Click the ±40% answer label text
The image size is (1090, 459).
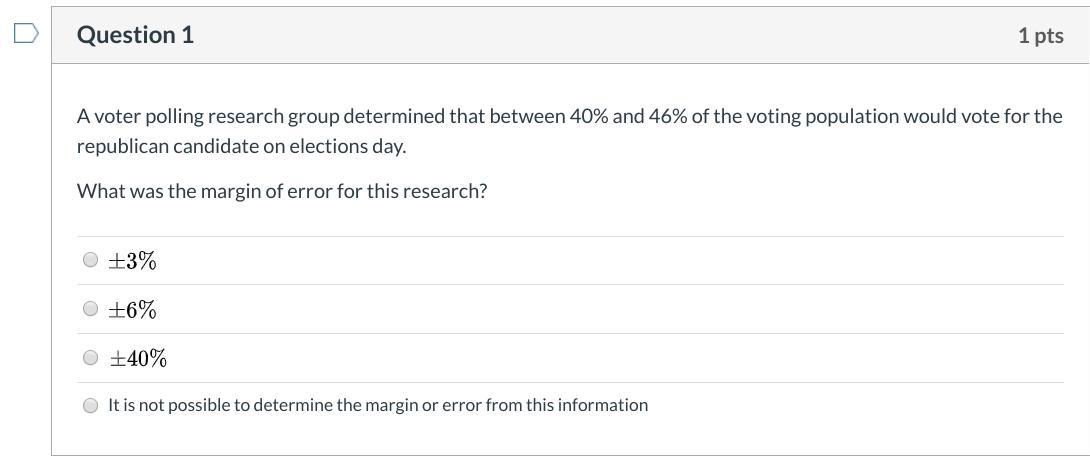click(x=137, y=358)
